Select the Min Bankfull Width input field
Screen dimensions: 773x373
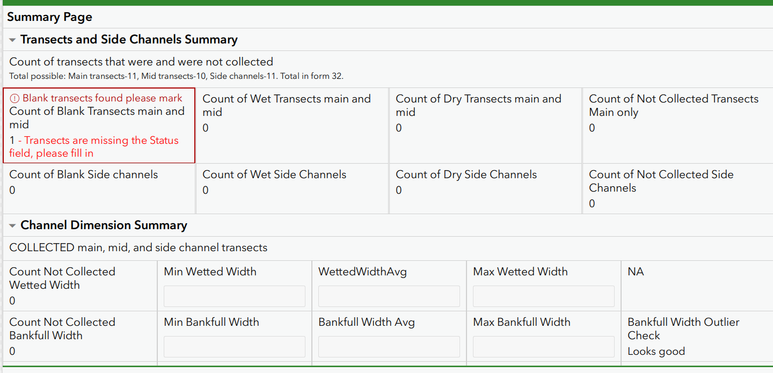234,347
